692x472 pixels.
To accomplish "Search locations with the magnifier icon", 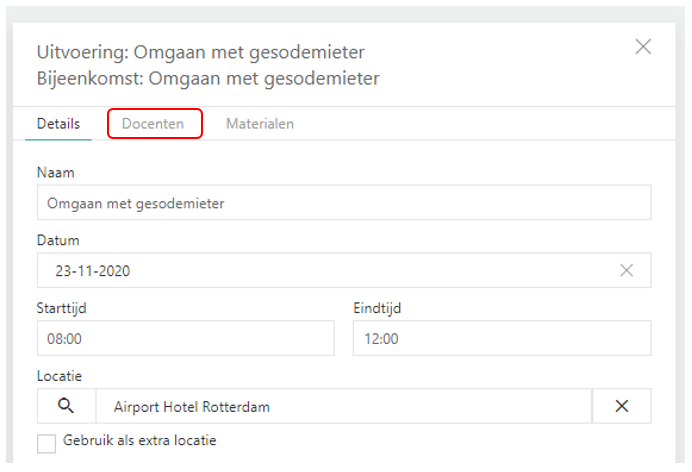I will 67,406.
